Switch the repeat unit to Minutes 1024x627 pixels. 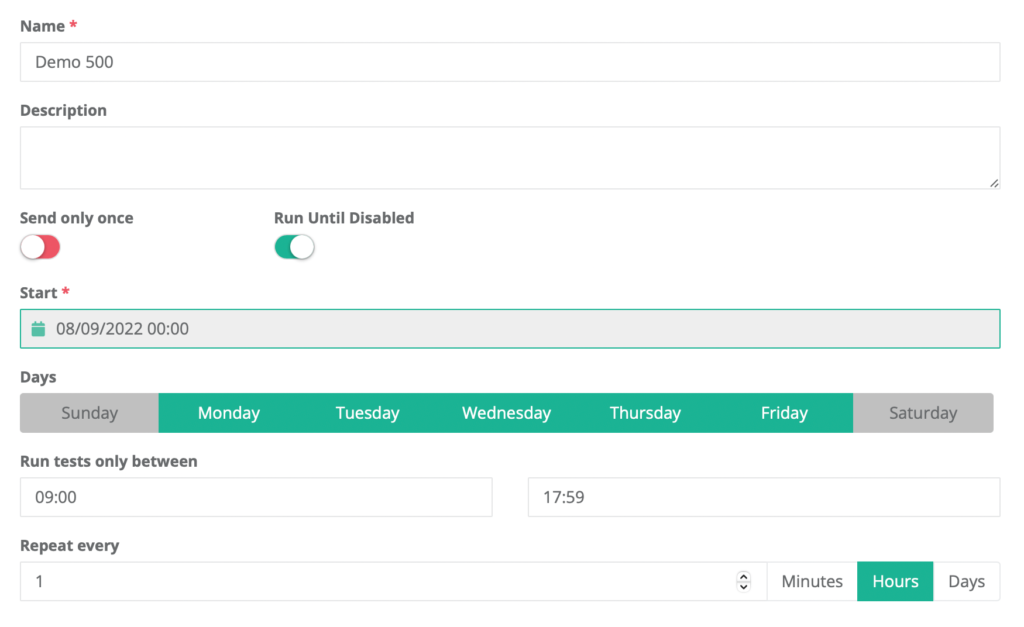811,581
